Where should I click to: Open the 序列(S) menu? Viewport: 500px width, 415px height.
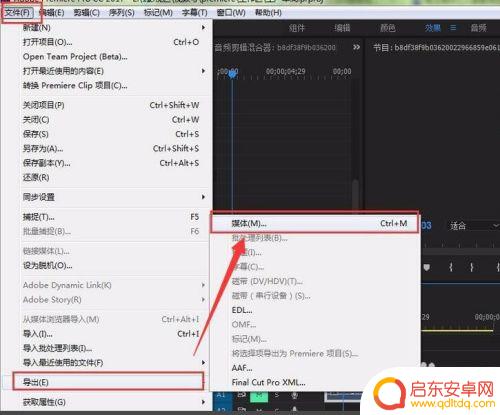(x=122, y=13)
